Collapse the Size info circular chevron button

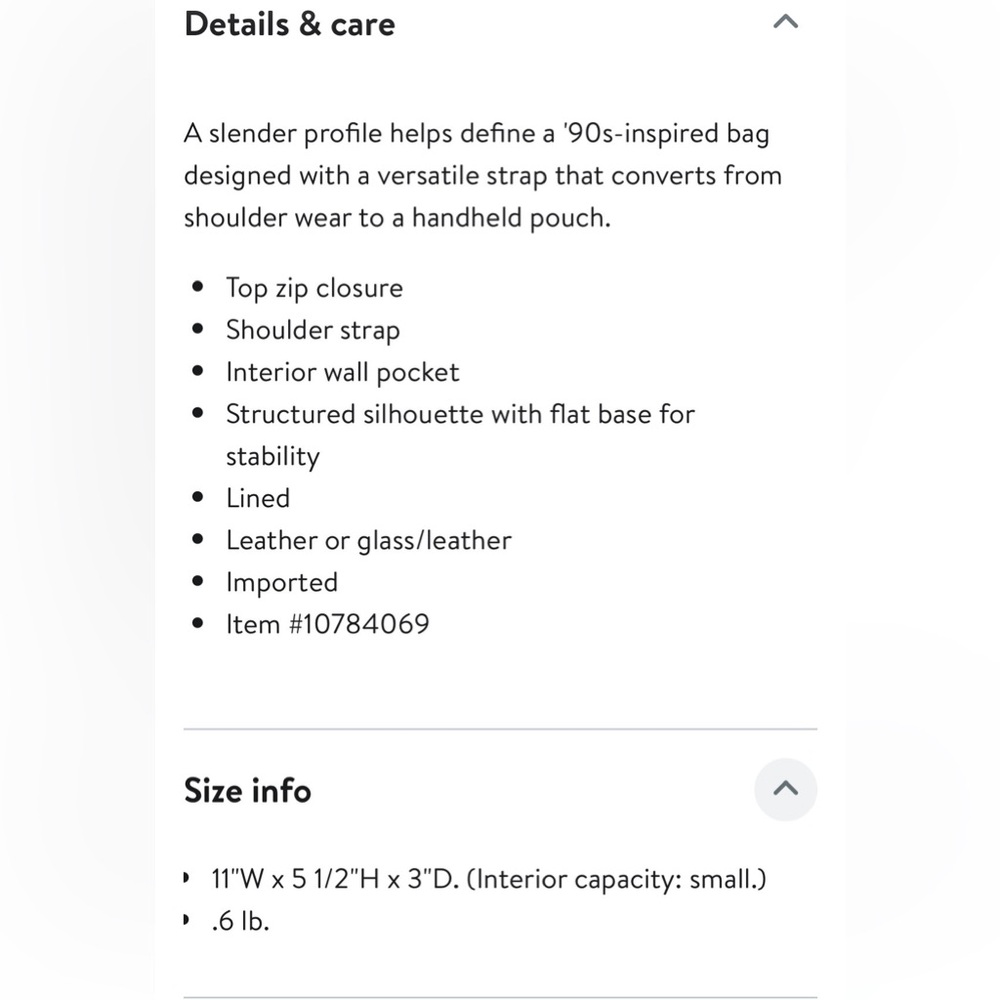click(785, 789)
